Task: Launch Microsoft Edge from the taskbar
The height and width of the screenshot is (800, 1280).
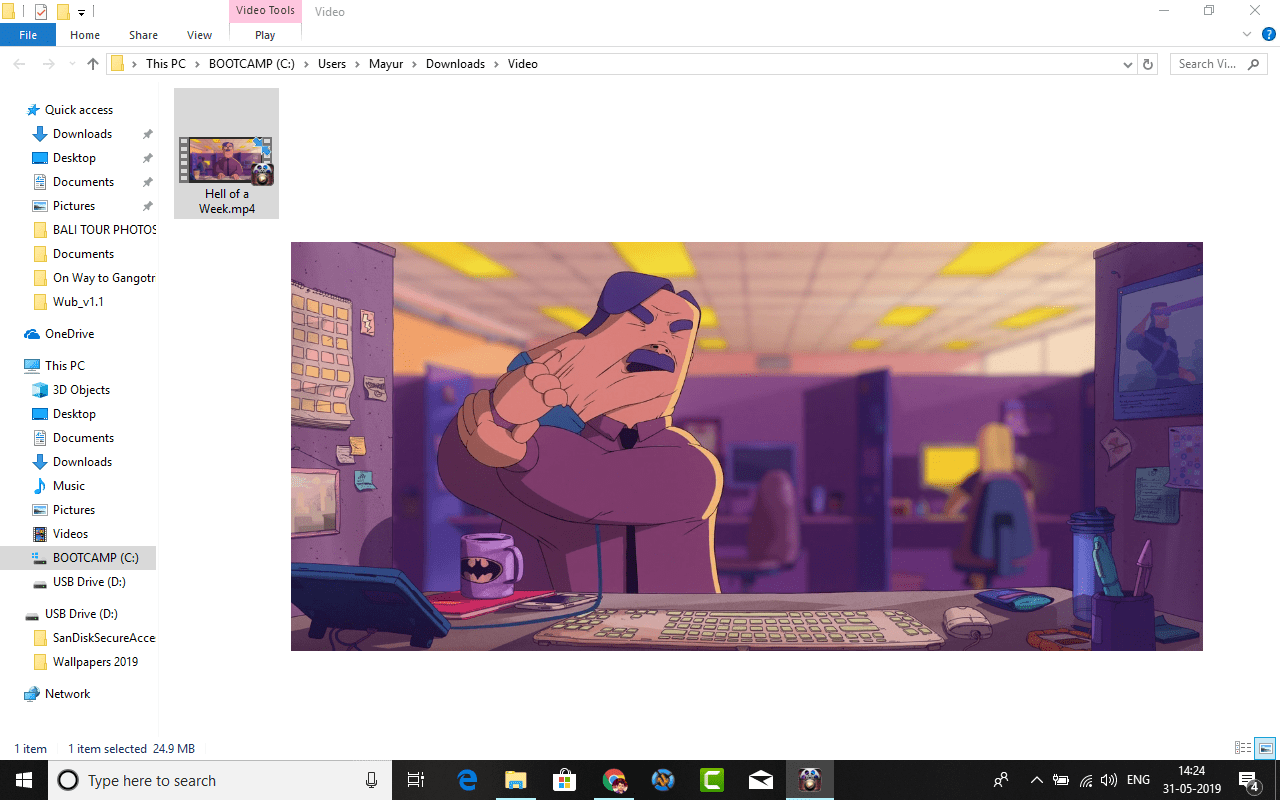Action: pos(467,780)
